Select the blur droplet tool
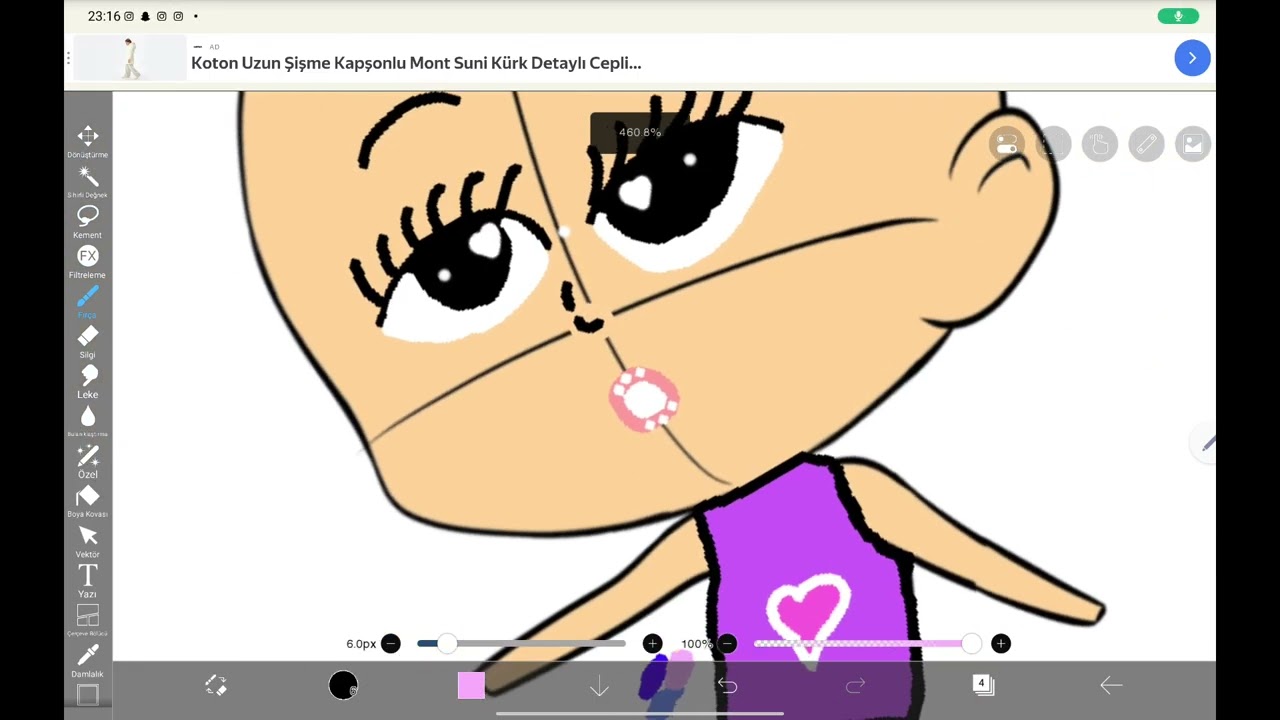The image size is (1280, 720). tap(88, 421)
